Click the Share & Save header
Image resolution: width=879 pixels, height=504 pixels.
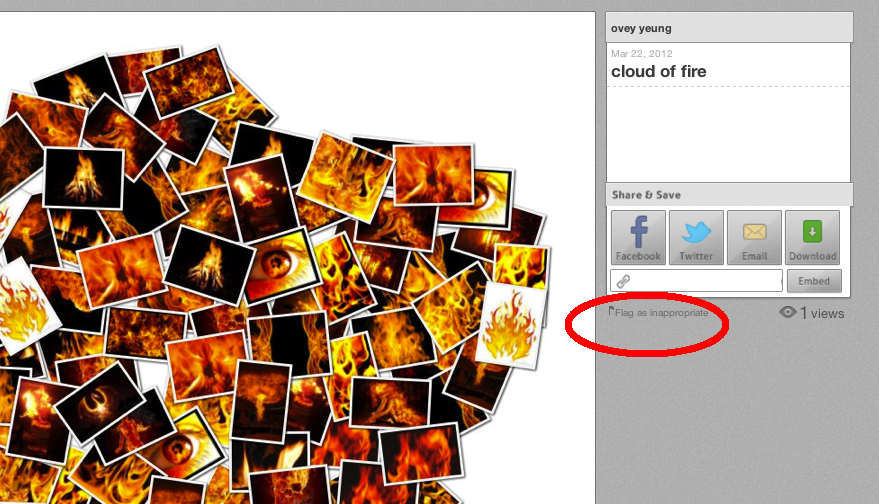tap(646, 195)
